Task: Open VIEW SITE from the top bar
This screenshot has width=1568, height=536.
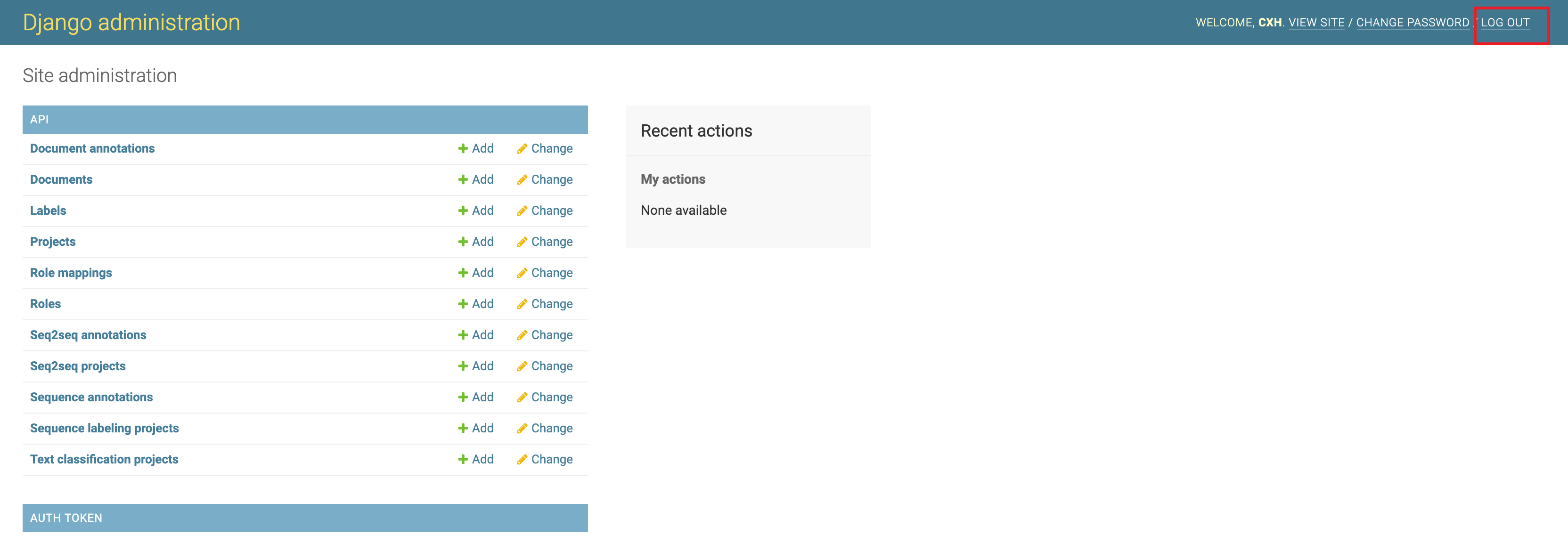Action: pos(1317,23)
